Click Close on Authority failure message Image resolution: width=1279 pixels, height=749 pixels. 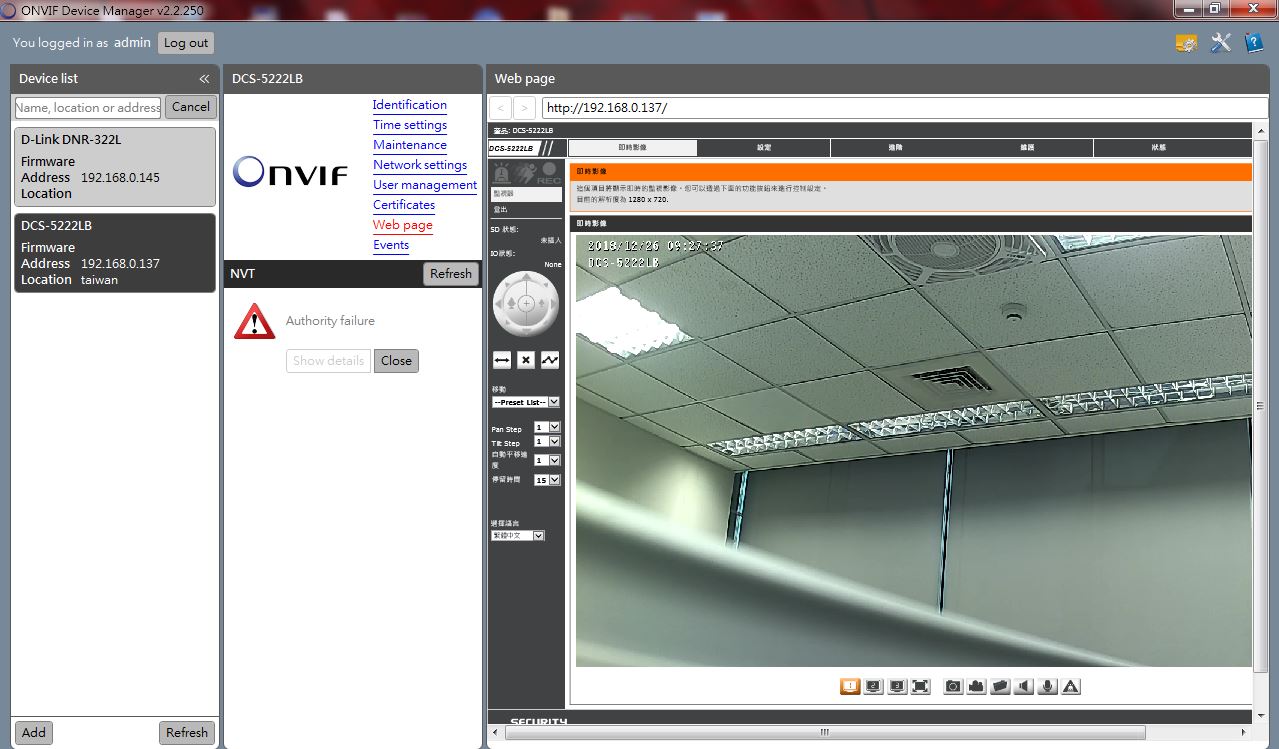point(396,361)
